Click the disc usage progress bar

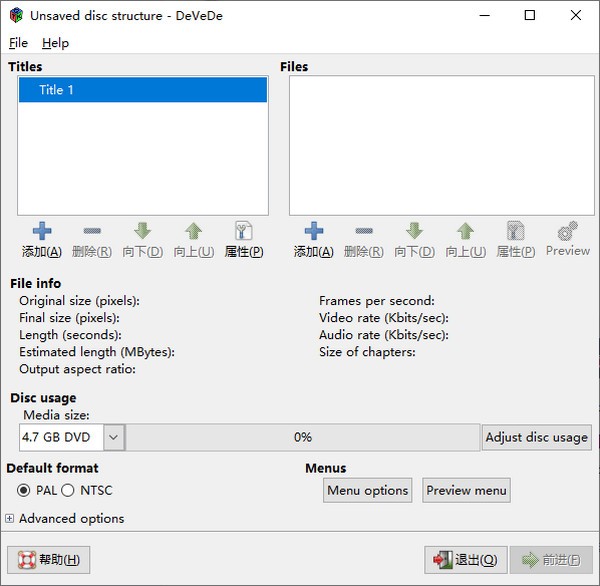pos(302,437)
